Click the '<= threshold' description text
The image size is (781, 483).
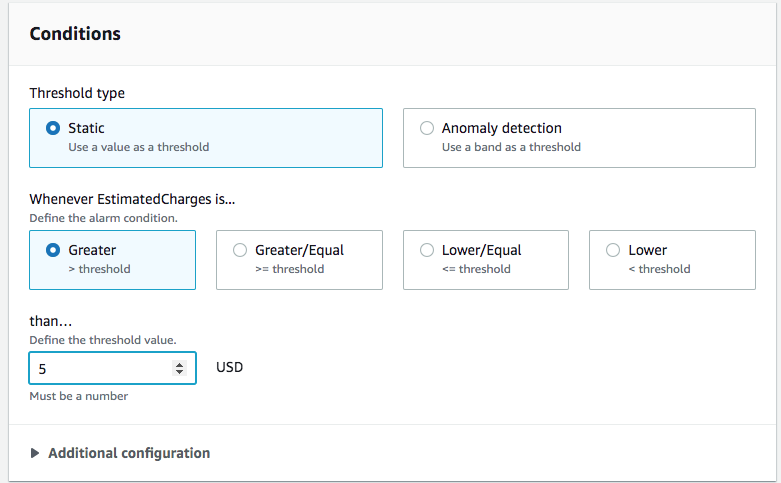tap(476, 269)
